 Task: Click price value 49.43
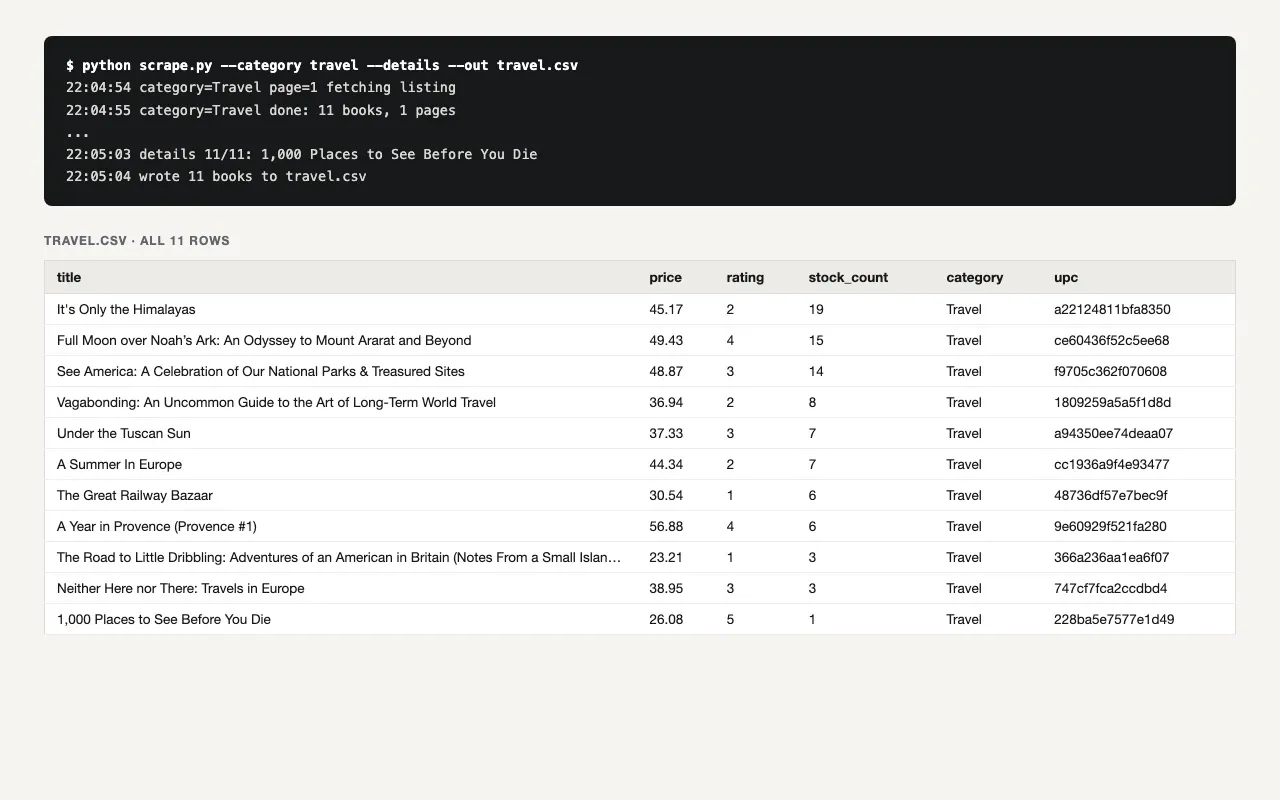(x=666, y=340)
